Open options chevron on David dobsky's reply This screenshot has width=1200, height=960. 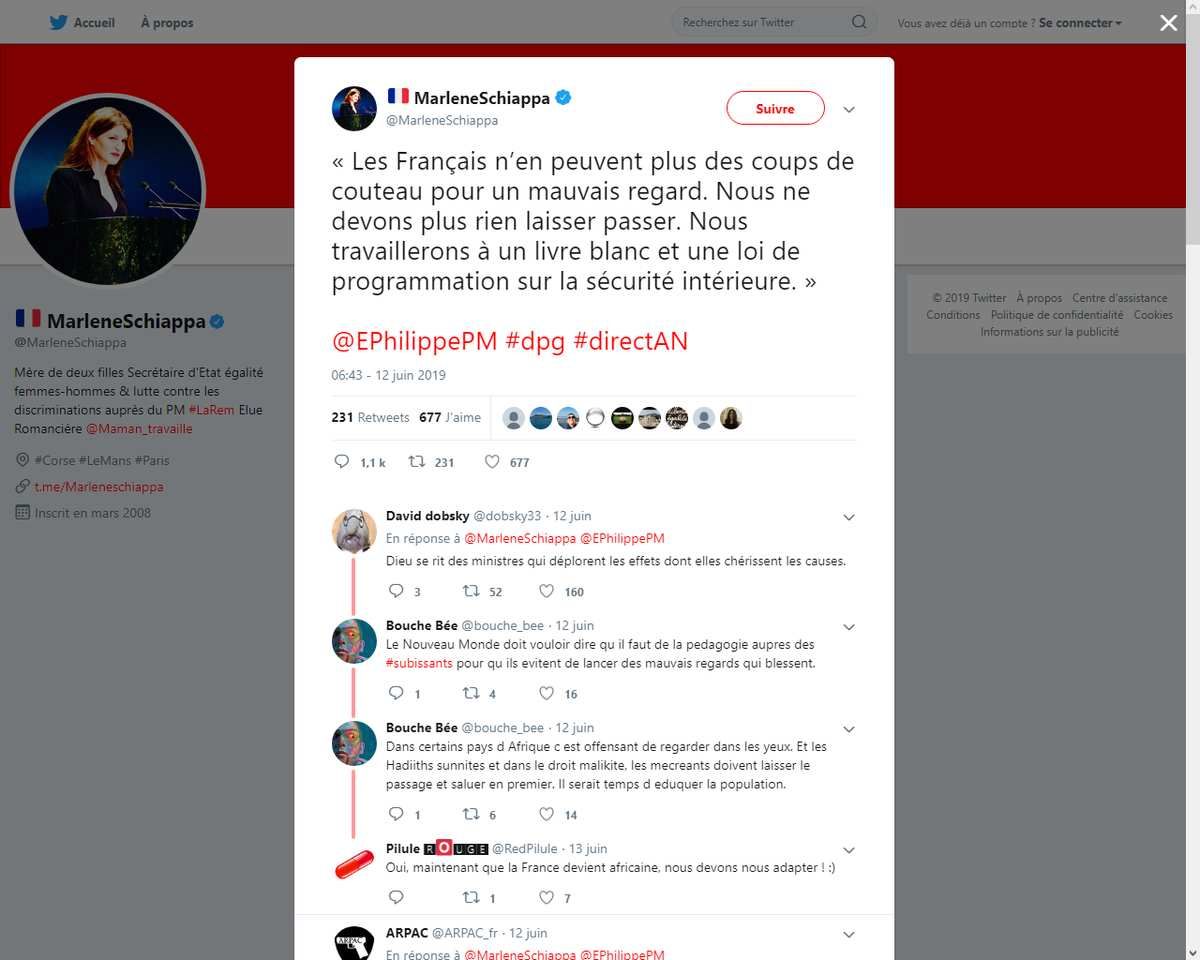[849, 518]
